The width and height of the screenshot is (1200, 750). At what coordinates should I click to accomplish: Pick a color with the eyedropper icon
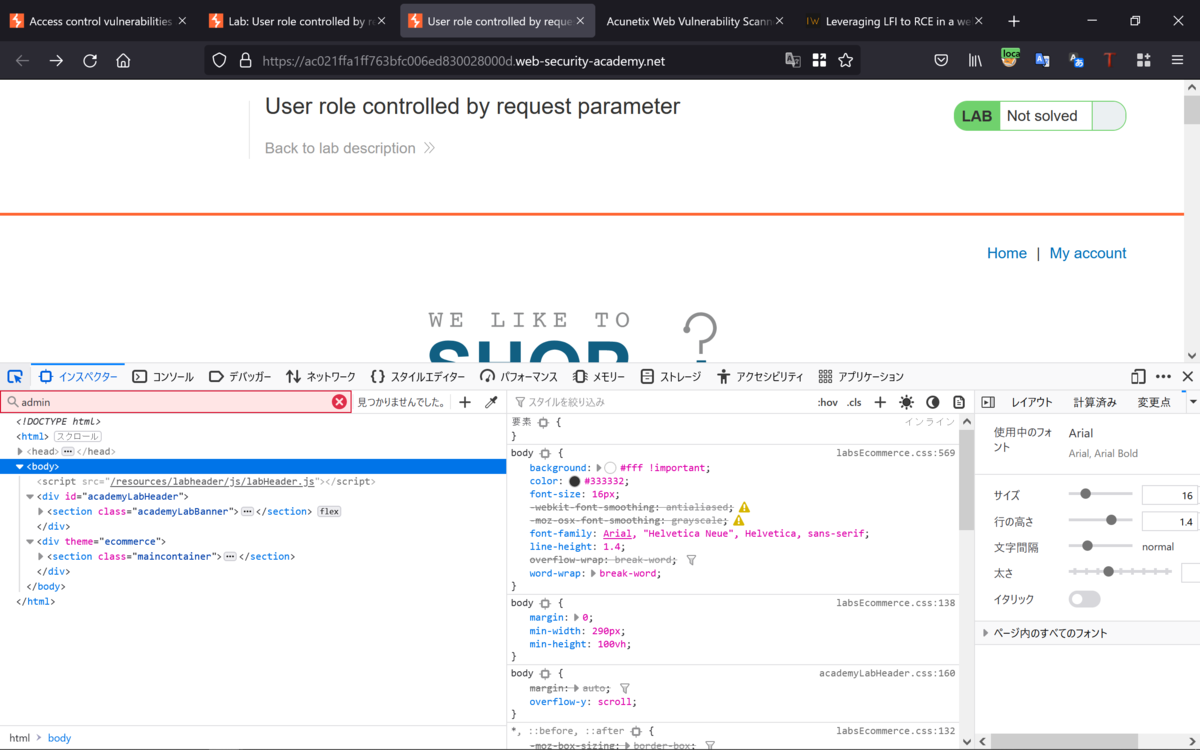(491, 402)
